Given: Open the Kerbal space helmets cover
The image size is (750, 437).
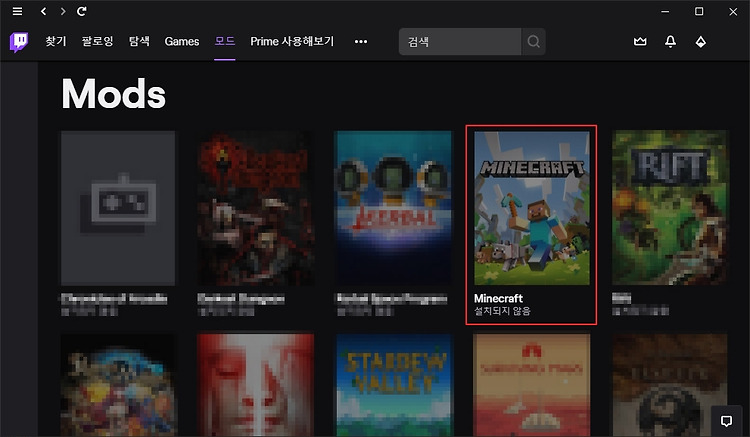Looking at the screenshot, I should click(x=393, y=208).
